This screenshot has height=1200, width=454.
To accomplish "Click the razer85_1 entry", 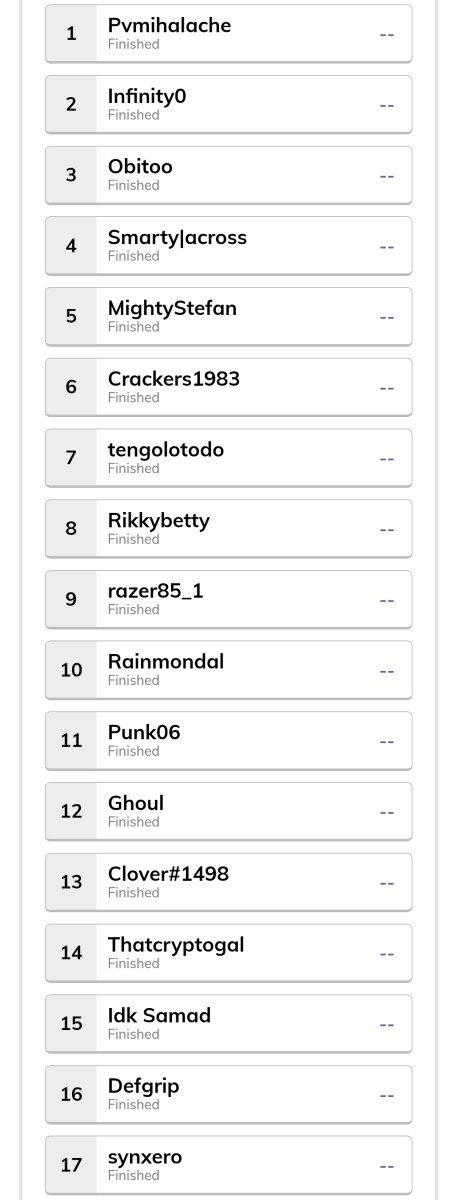I will point(228,599).
